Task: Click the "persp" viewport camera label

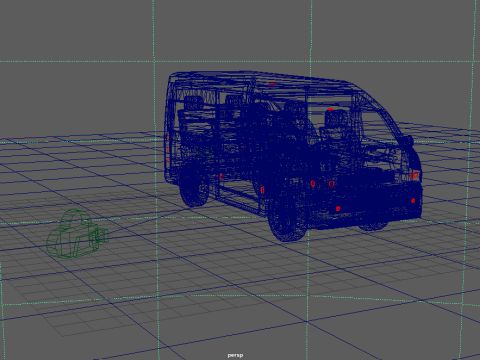Action: (x=235, y=355)
